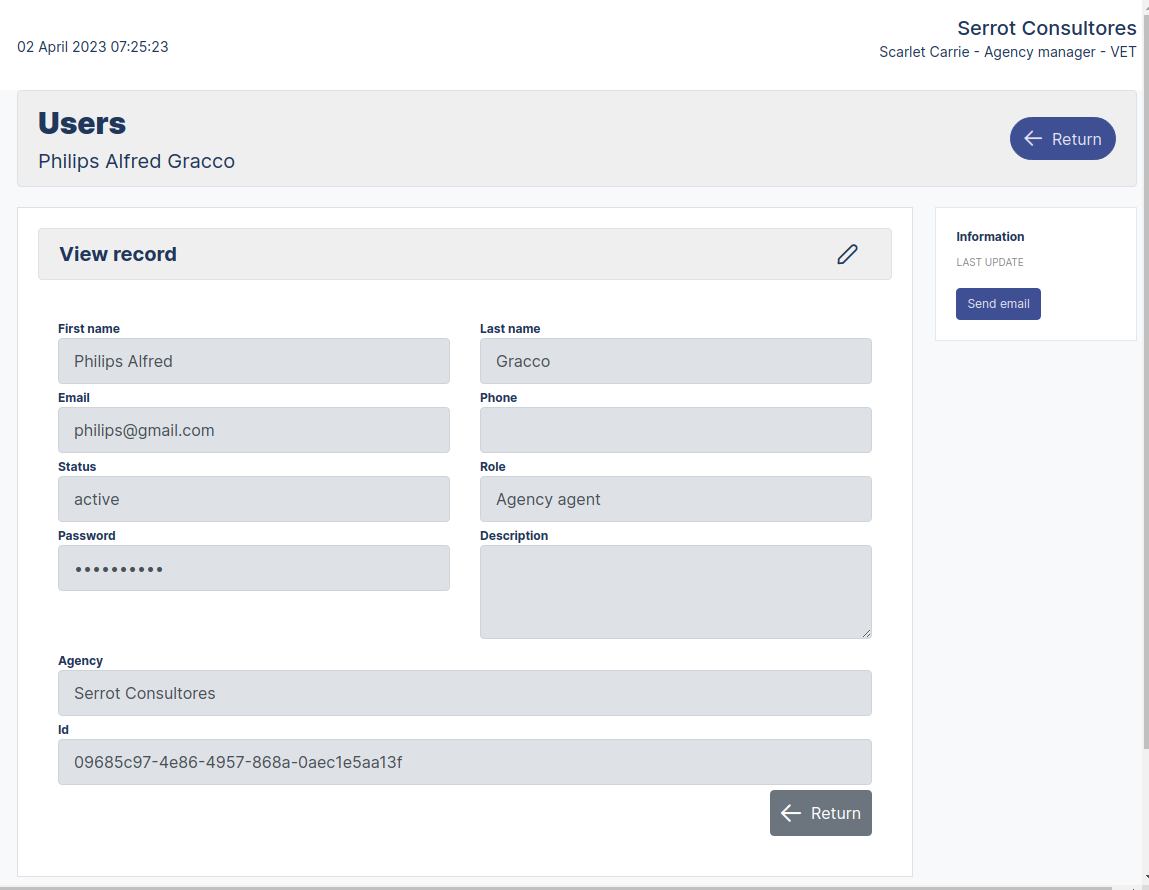
Task: Click inside the Description text area
Action: 675,590
